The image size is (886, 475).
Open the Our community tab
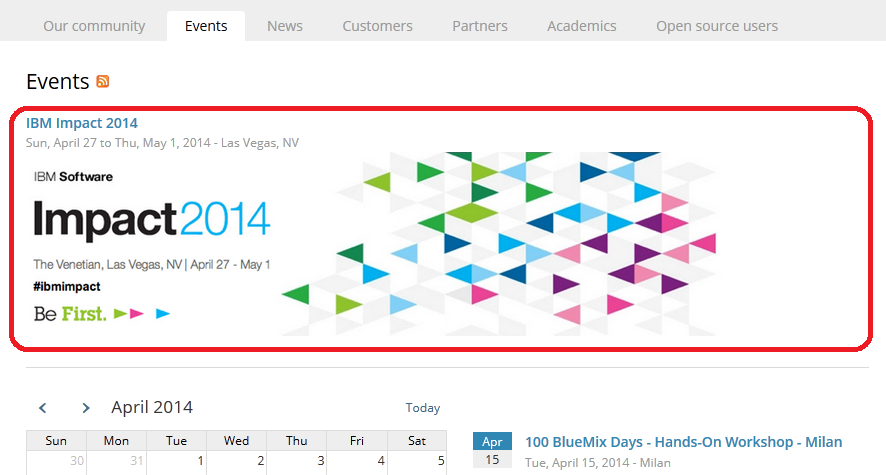coord(94,26)
